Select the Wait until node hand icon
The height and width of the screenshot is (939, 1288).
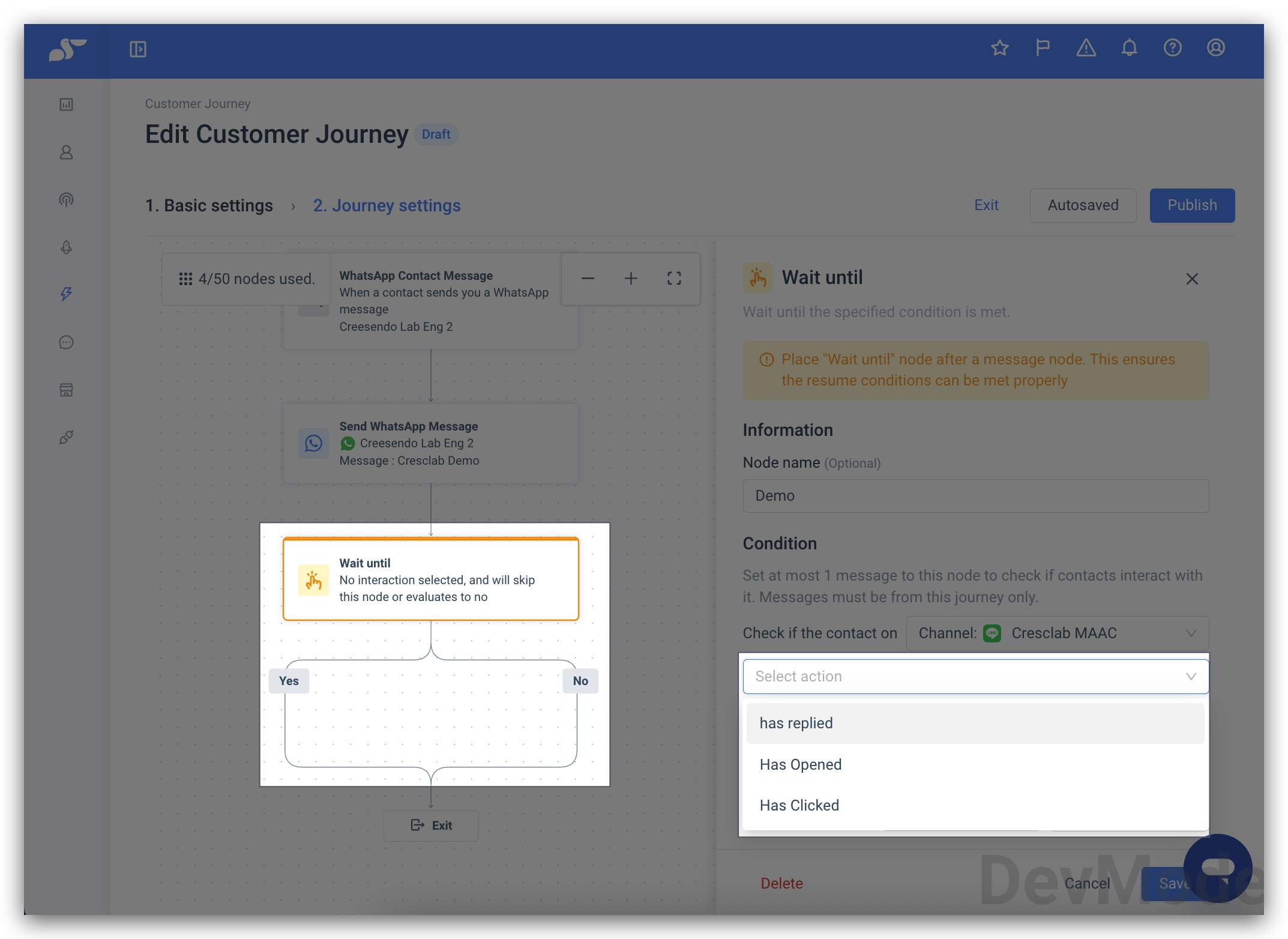point(313,581)
